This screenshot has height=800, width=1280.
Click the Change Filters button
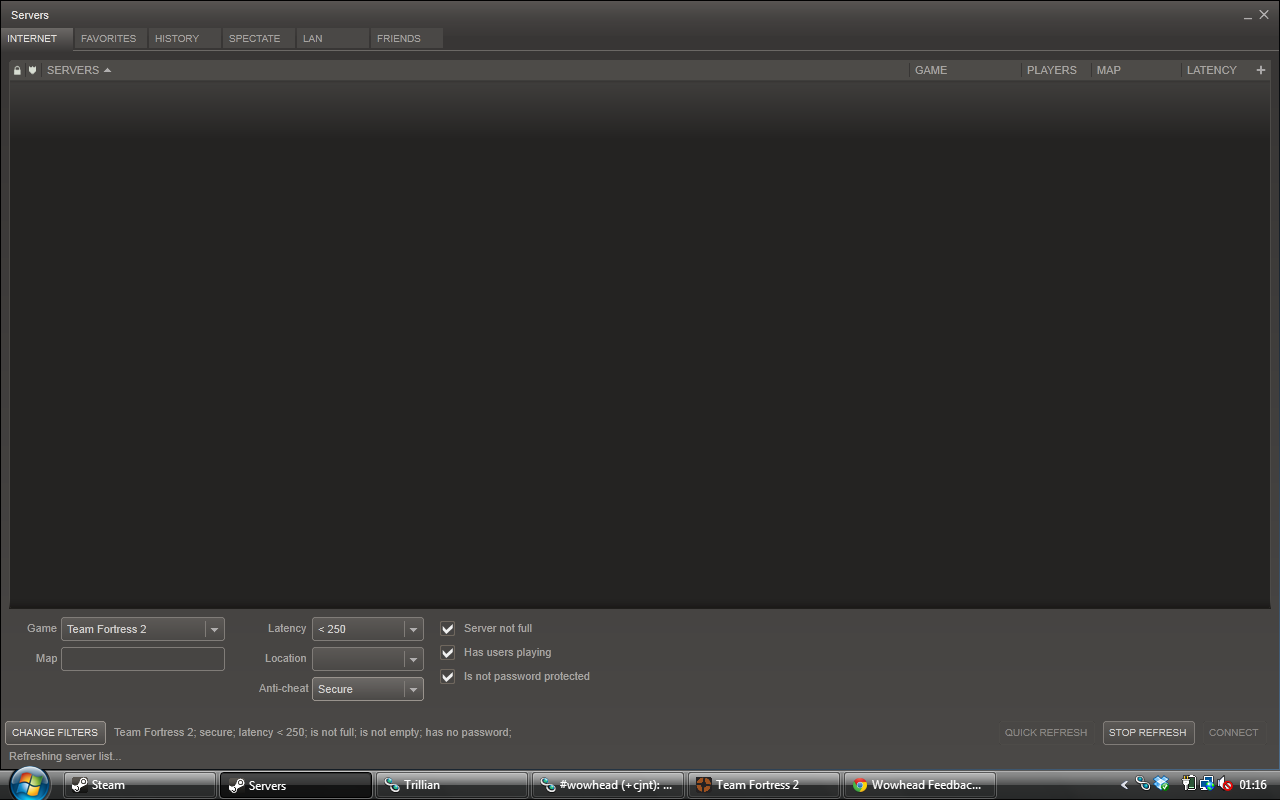coord(55,733)
